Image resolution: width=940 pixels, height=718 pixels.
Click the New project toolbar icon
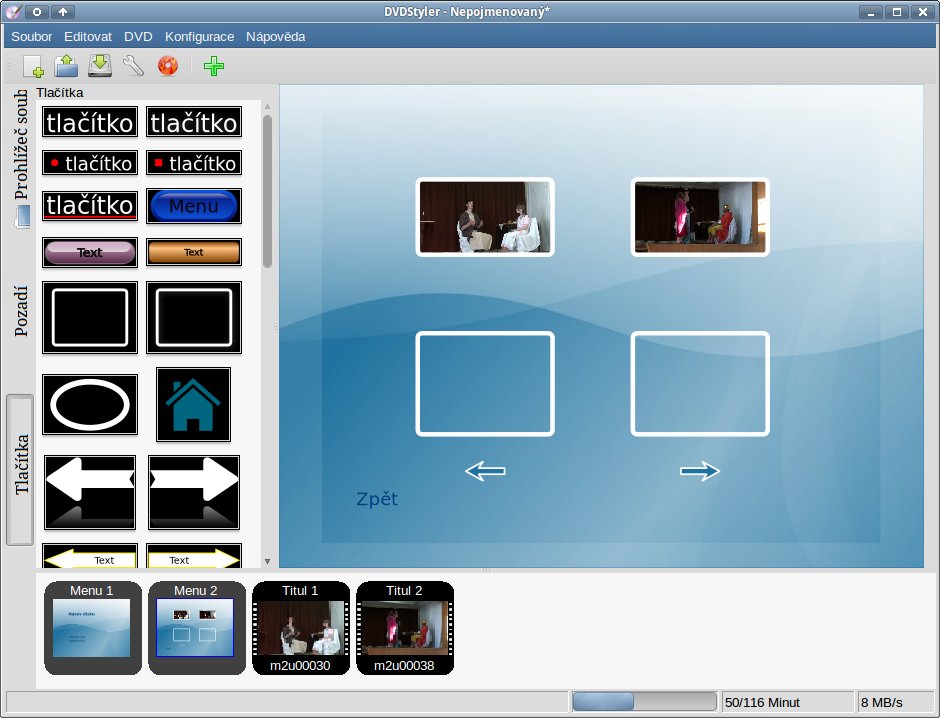[x=33, y=67]
